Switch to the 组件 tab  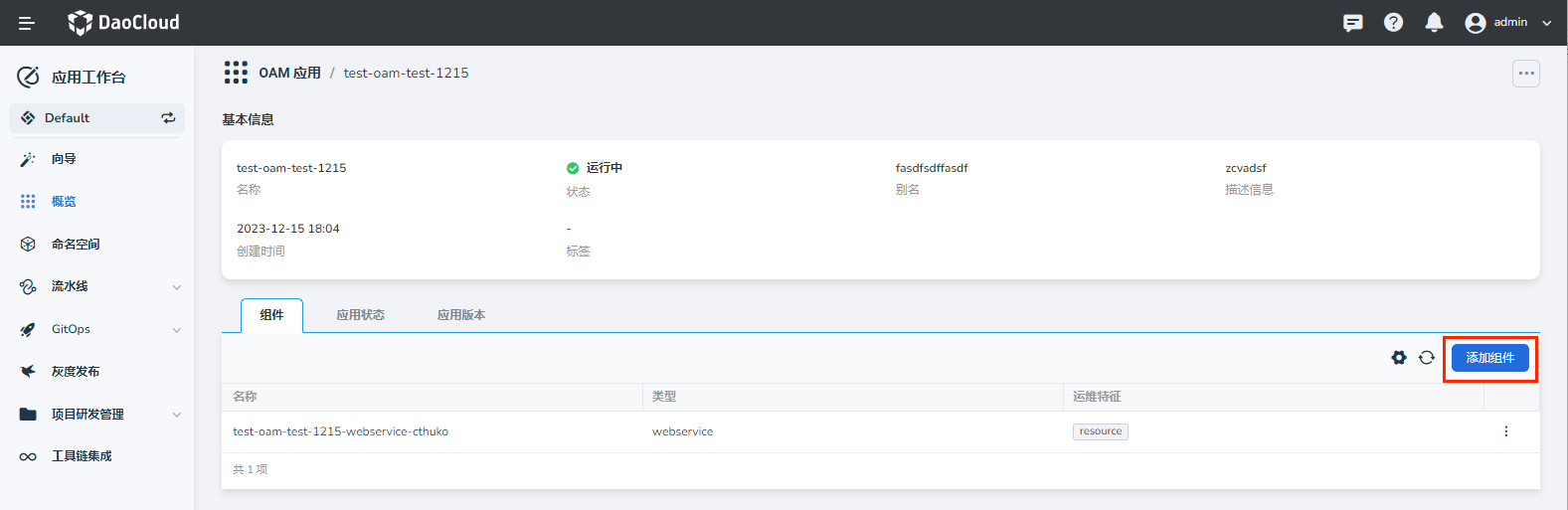[271, 315]
